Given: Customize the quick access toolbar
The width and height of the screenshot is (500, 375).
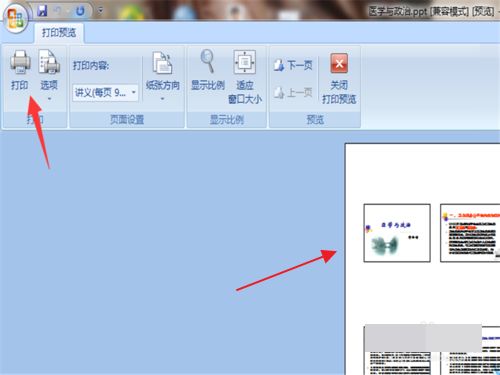Looking at the screenshot, I should coord(100,11).
